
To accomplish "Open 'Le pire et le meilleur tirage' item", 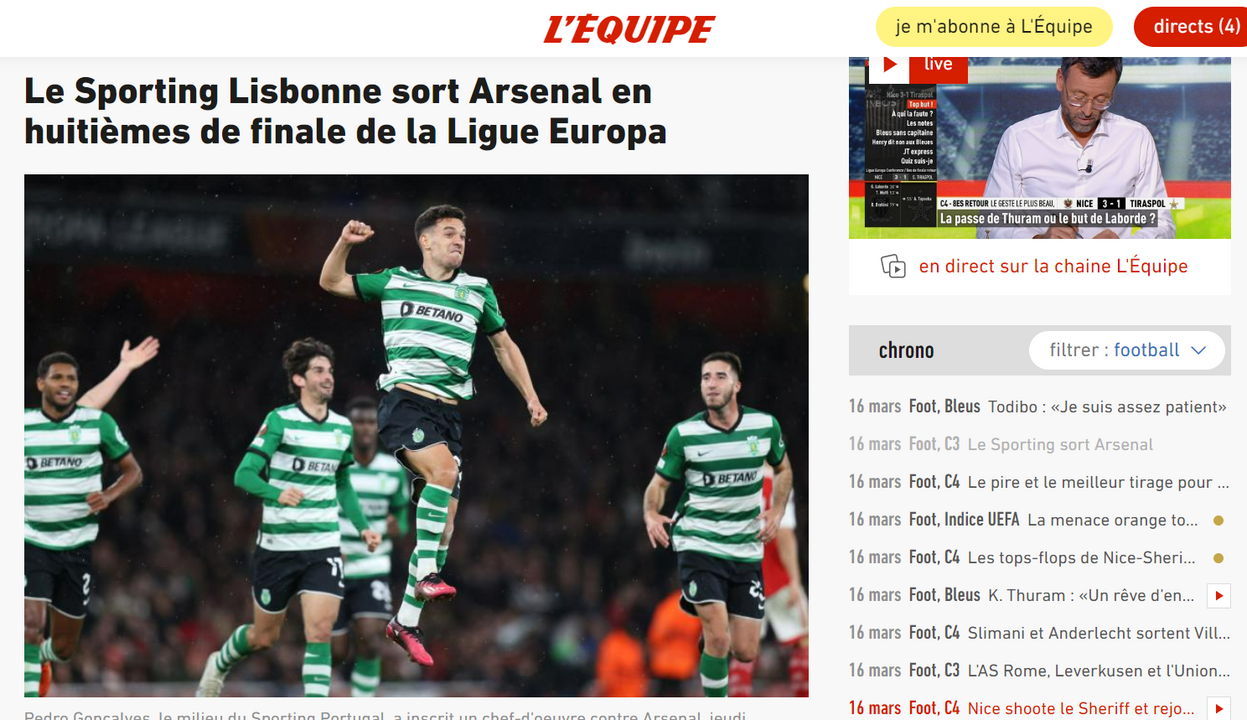I will [x=1038, y=482].
